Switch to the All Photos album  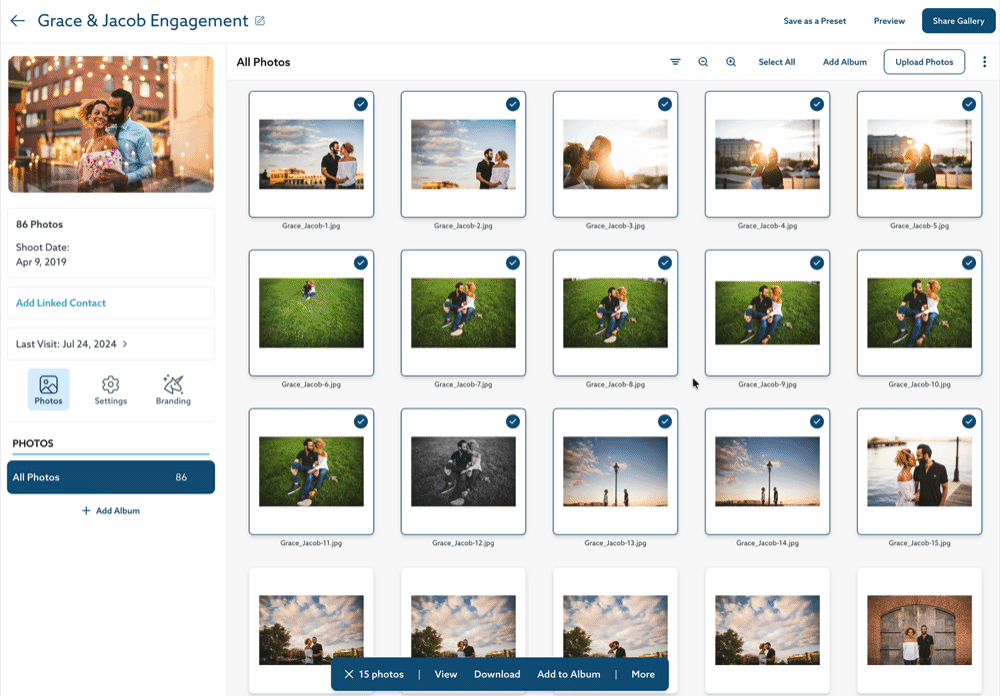(110, 477)
